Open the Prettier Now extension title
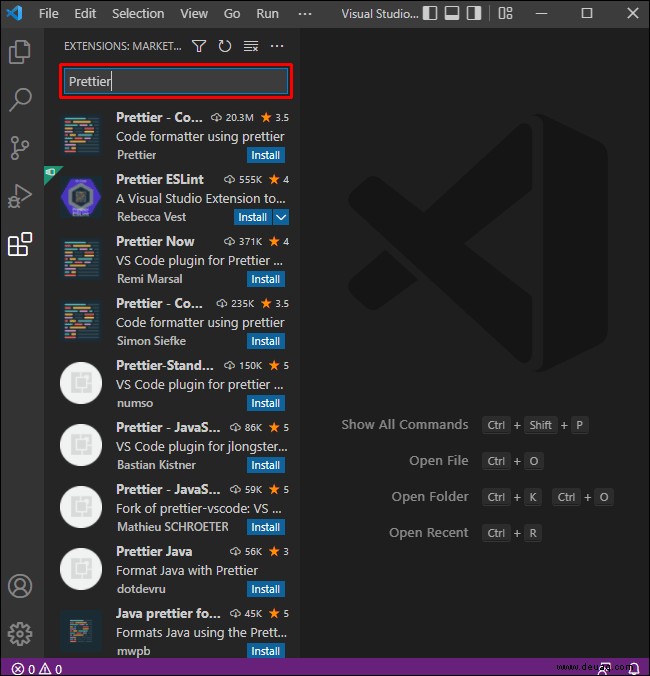 (155, 241)
